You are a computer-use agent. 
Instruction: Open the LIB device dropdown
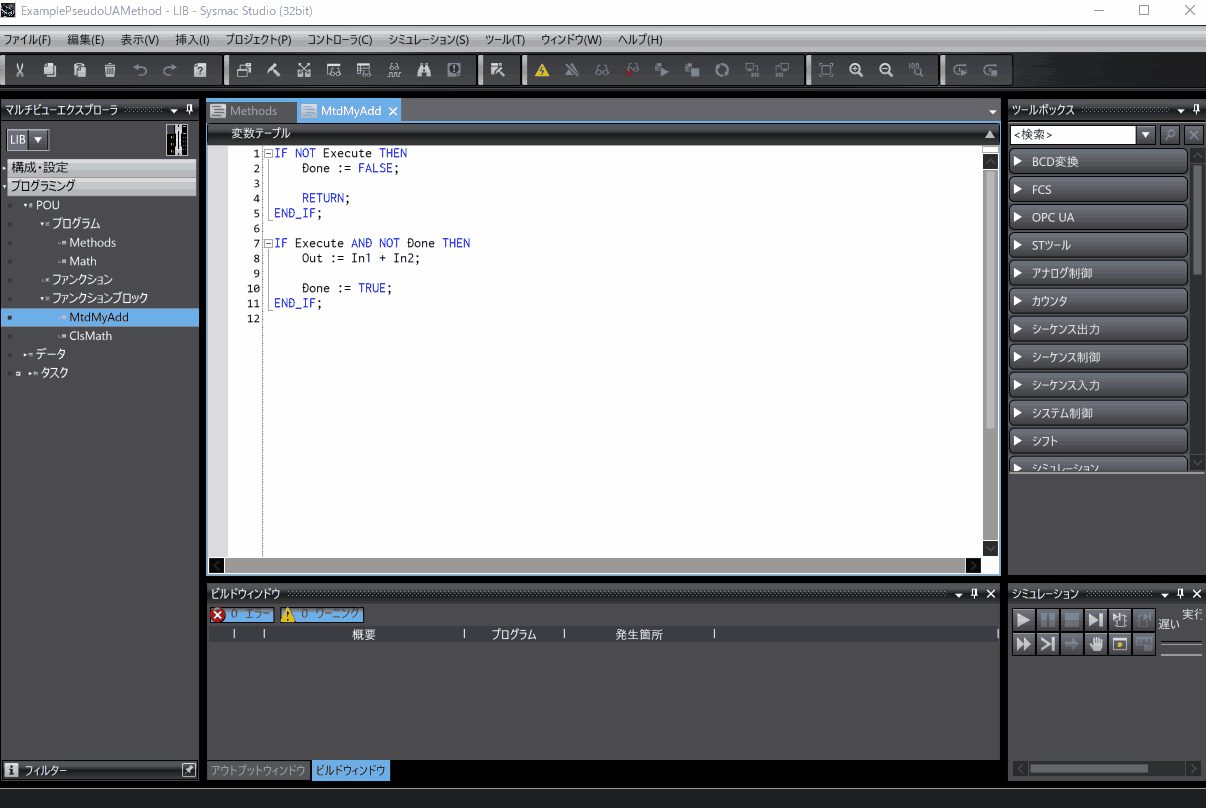[x=38, y=140]
